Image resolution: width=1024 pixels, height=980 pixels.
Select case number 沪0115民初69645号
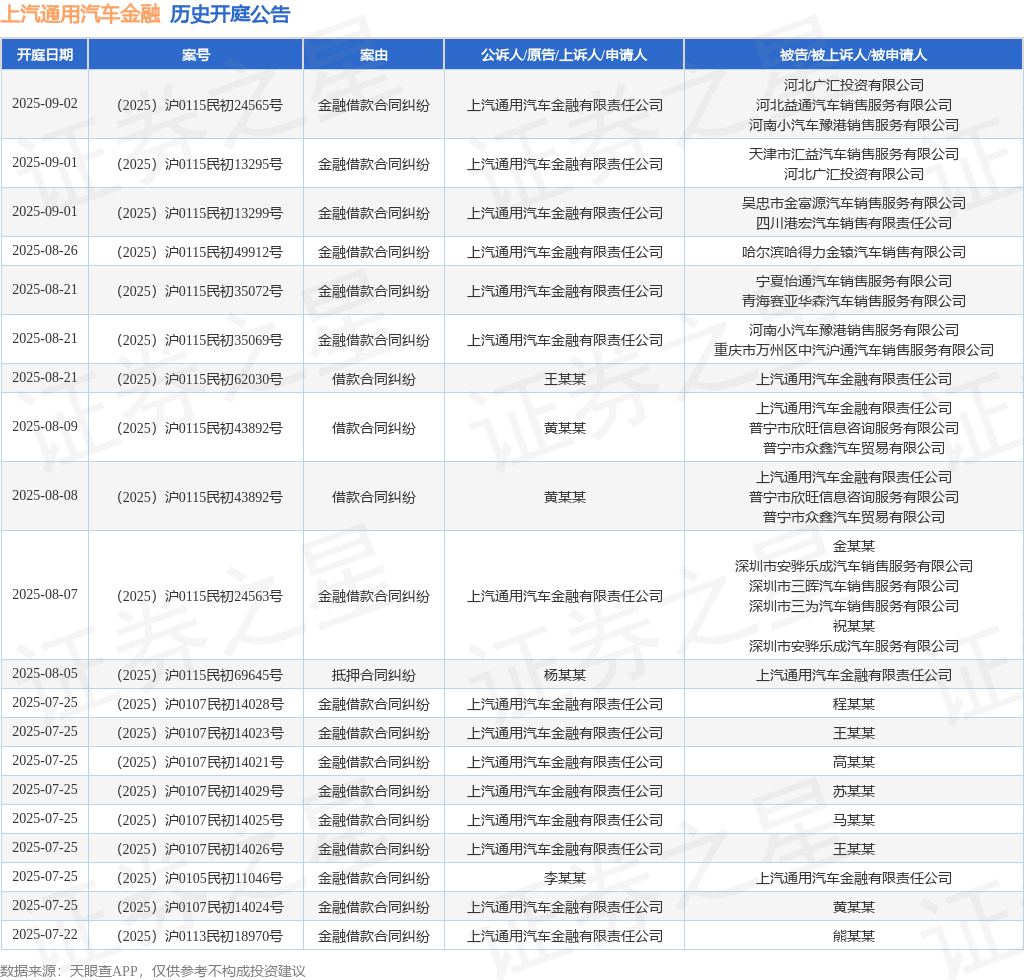[200, 675]
